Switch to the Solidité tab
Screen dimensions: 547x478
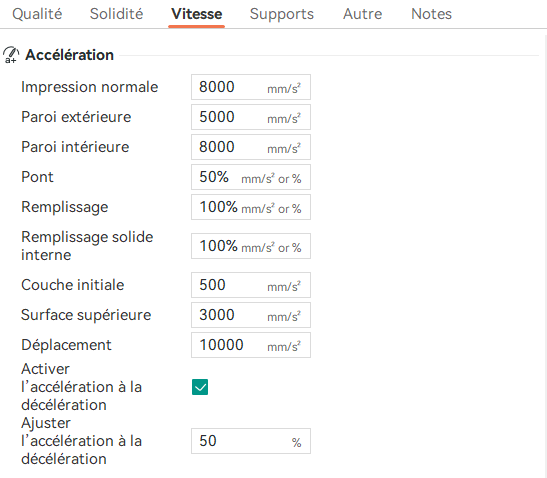click(x=116, y=14)
